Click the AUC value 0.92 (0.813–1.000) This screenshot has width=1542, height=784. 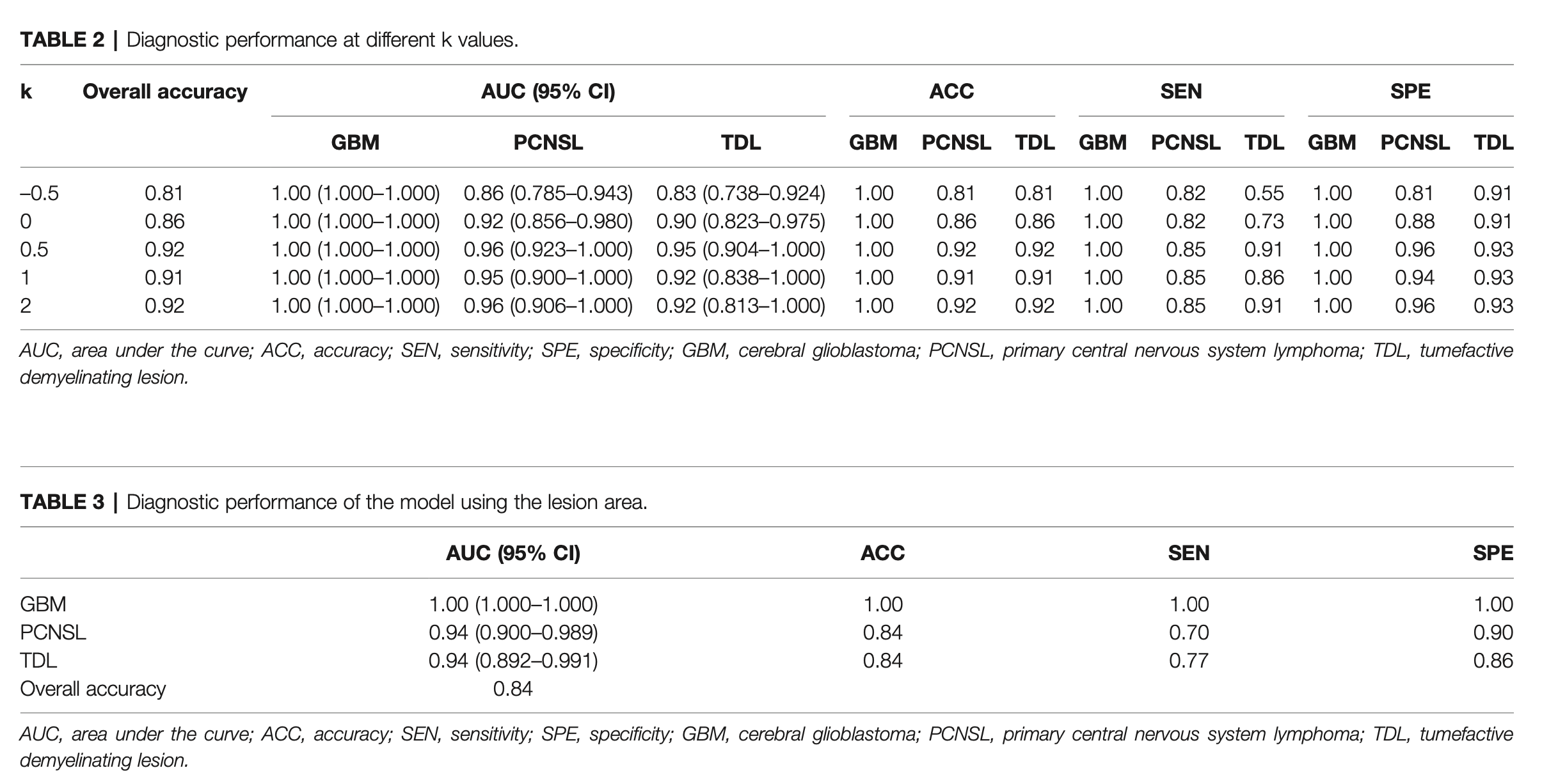click(x=740, y=306)
